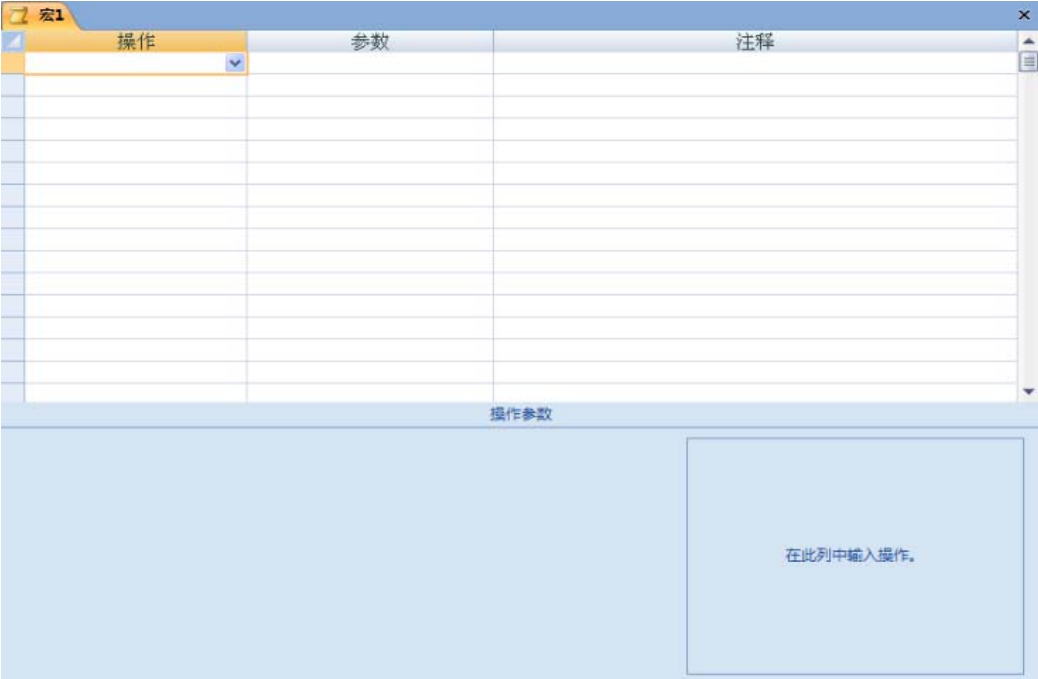Screen dimensions: 1038x679
Task: Click the 参数 column header
Action: tap(370, 41)
